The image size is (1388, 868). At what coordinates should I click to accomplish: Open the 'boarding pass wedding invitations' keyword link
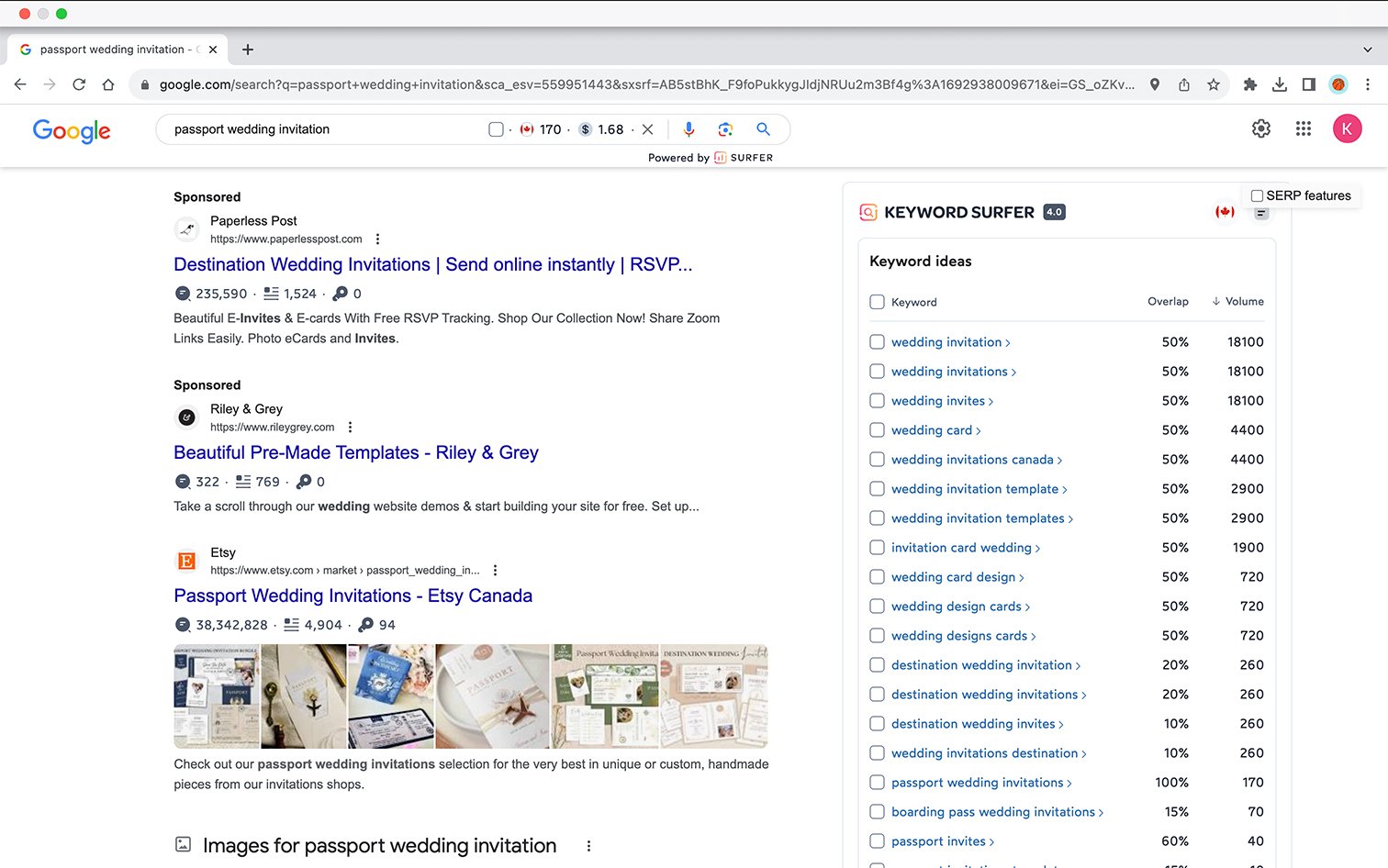[x=997, y=812]
